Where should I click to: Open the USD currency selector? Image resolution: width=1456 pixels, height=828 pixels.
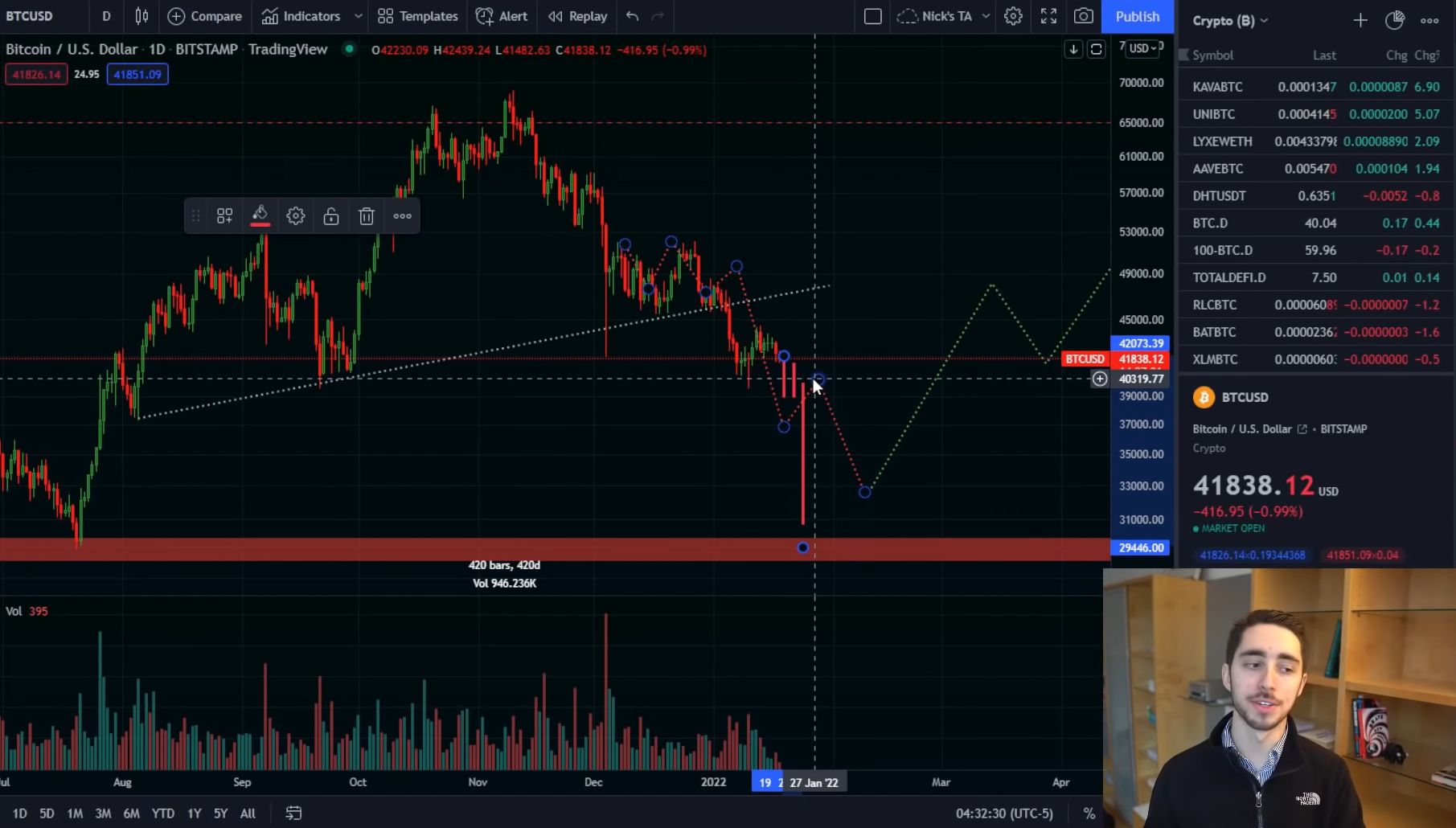tap(1142, 48)
